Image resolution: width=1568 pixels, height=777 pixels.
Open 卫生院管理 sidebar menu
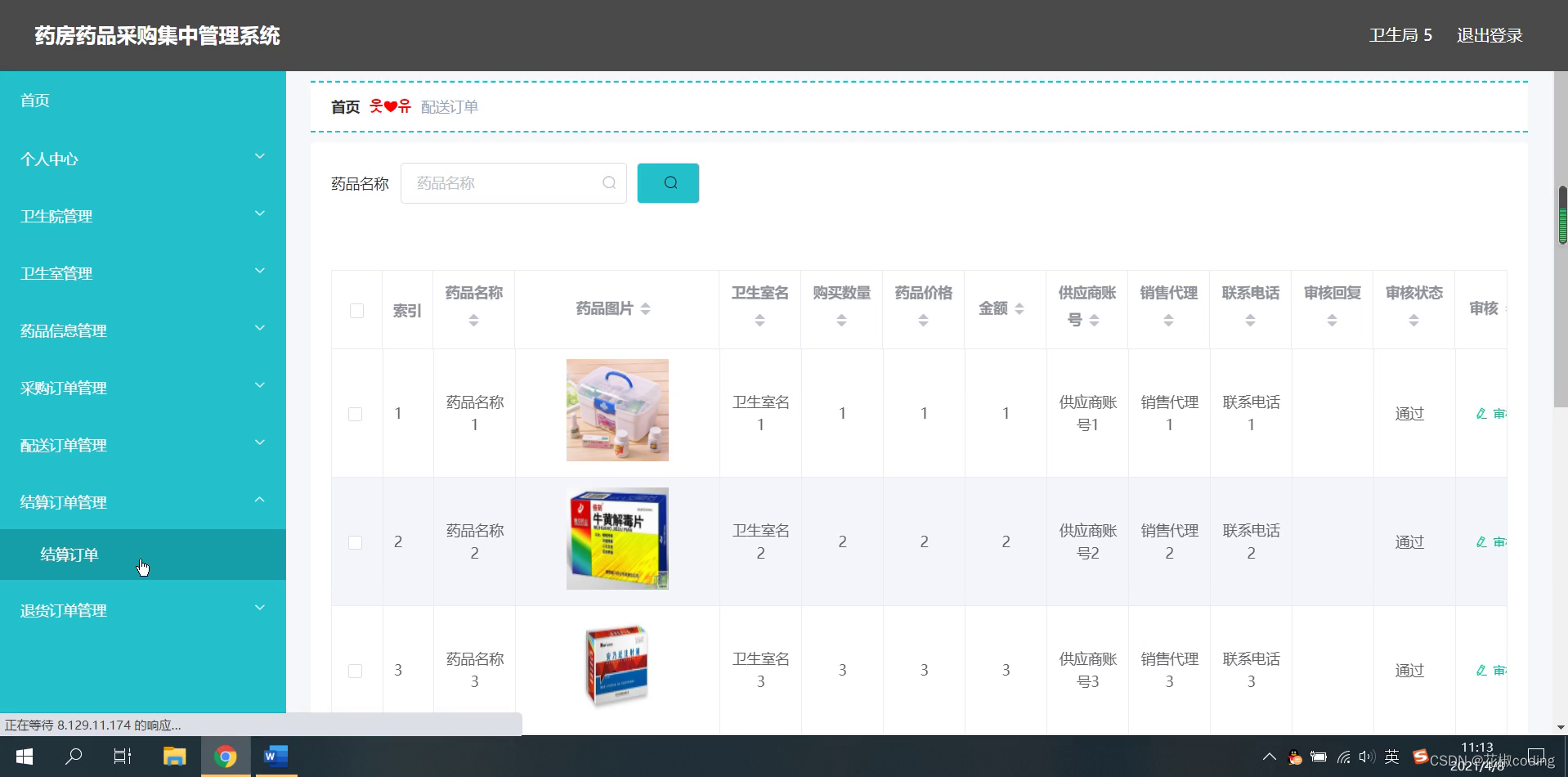tap(143, 216)
